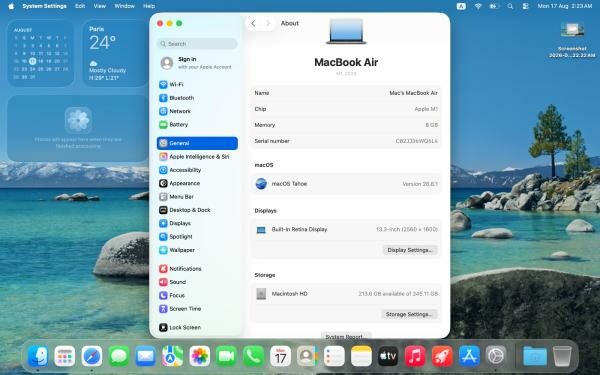Open Notifications settings
Image resolution: width=600 pixels, height=375 pixels.
pyautogui.click(x=197, y=269)
